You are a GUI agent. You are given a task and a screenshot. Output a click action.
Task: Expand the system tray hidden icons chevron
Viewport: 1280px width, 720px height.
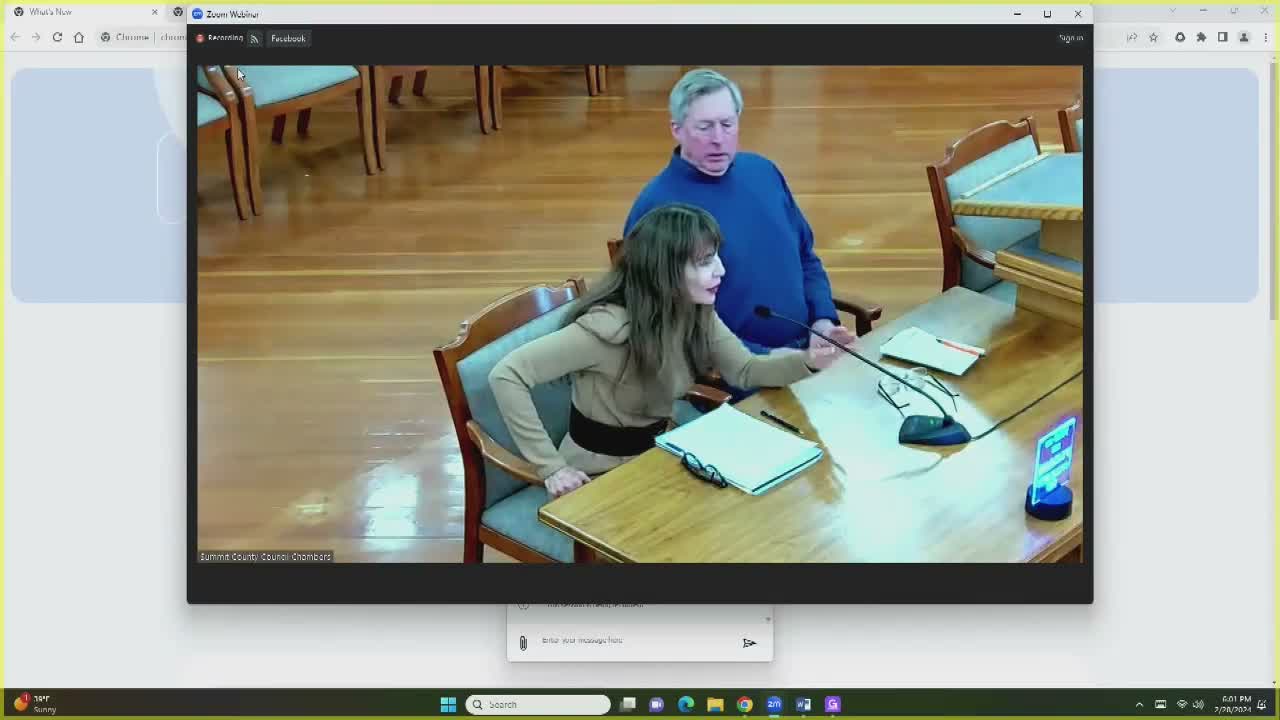tap(1139, 704)
